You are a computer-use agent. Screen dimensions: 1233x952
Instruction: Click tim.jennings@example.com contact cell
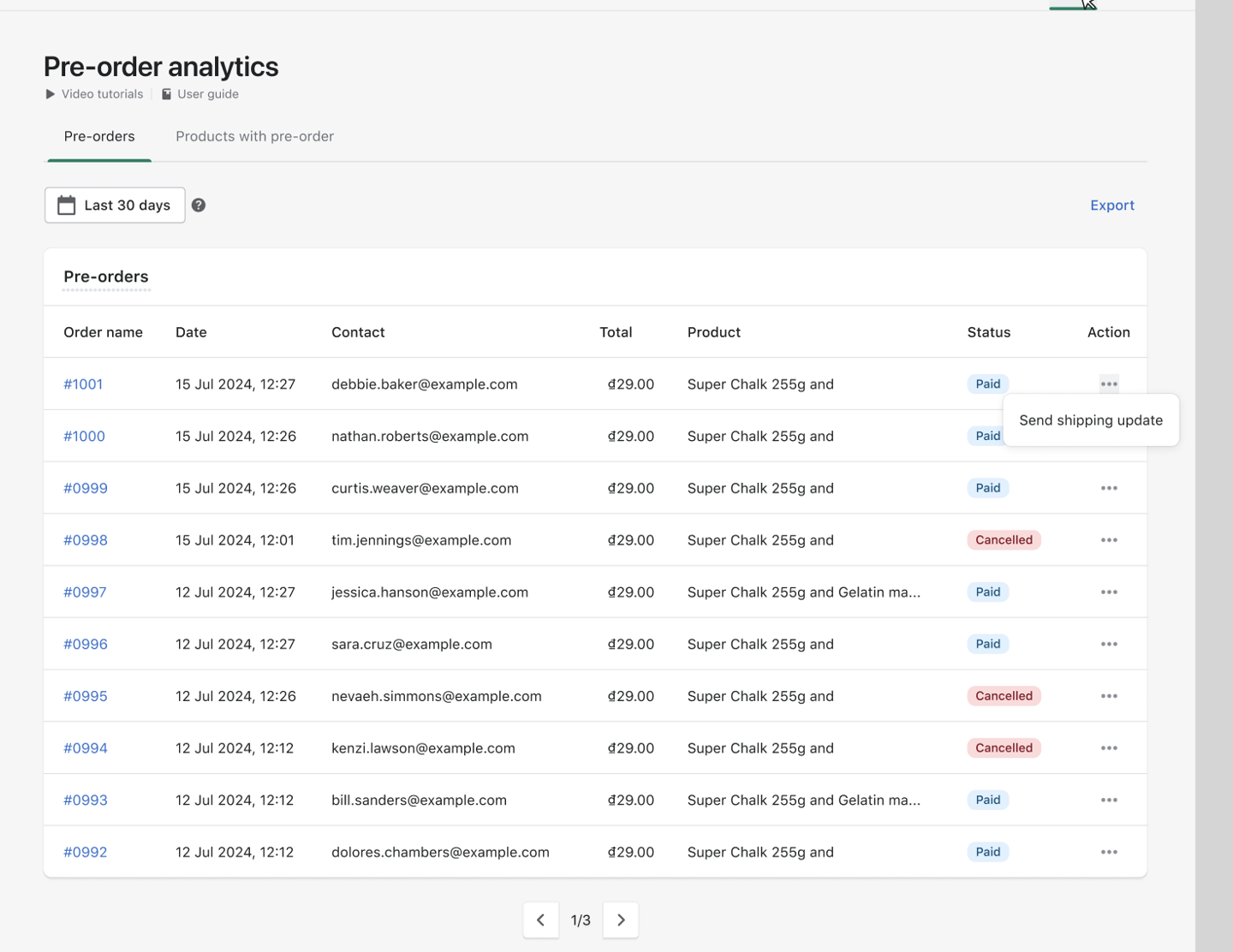tap(421, 540)
